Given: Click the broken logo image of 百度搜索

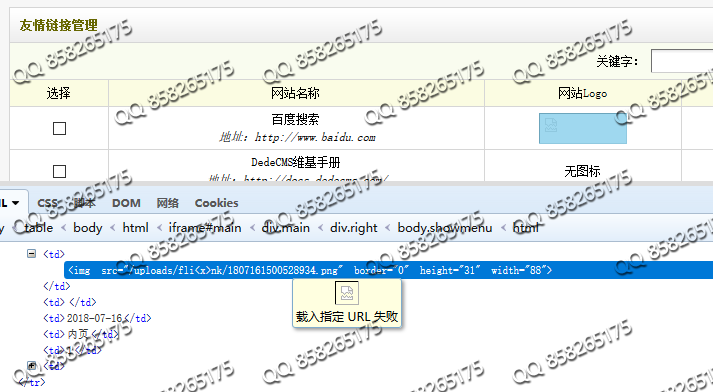Looking at the screenshot, I should tap(582, 128).
